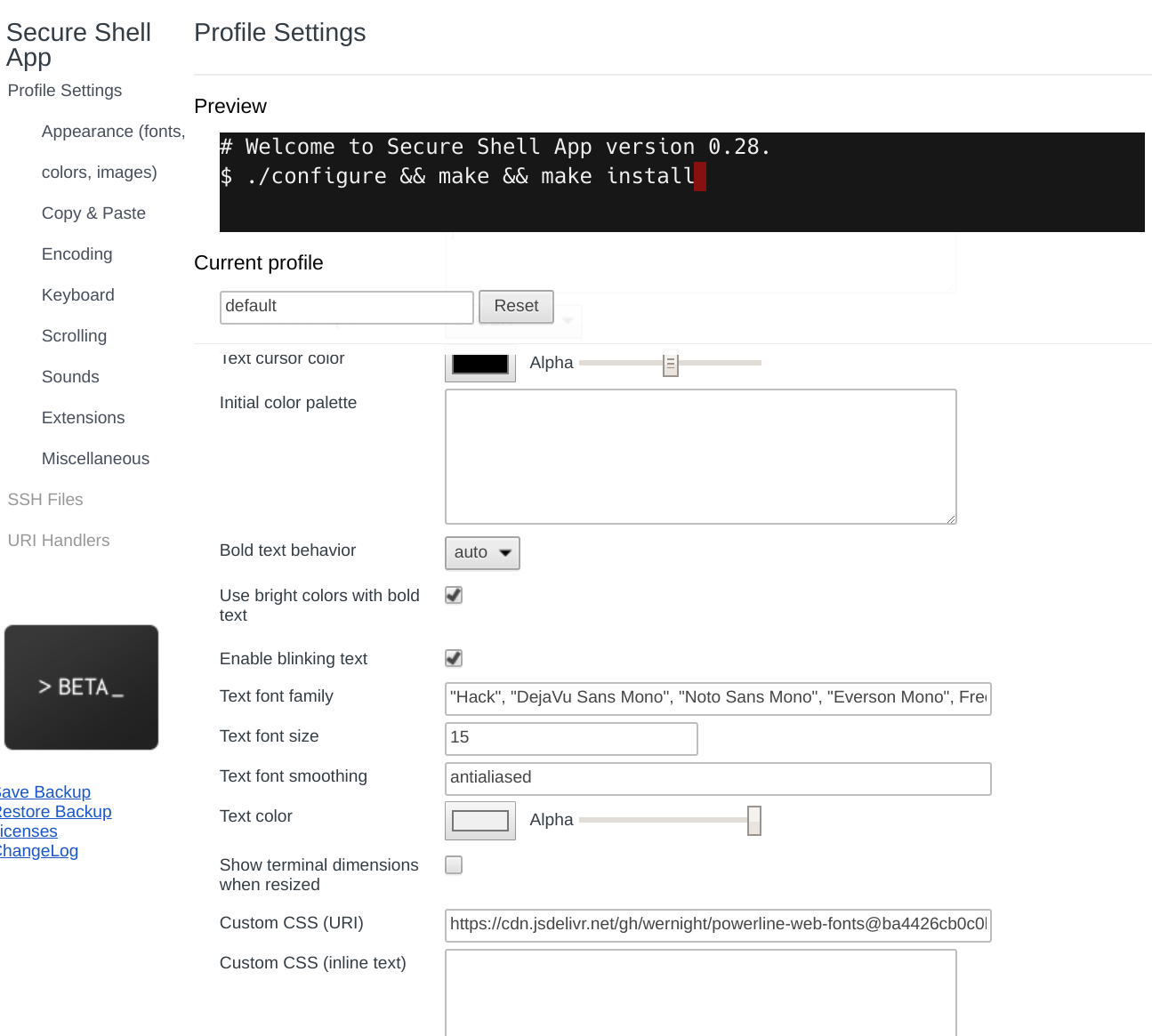The height and width of the screenshot is (1036, 1152).
Task: Click the BETA terminal logo image
Action: 81,687
